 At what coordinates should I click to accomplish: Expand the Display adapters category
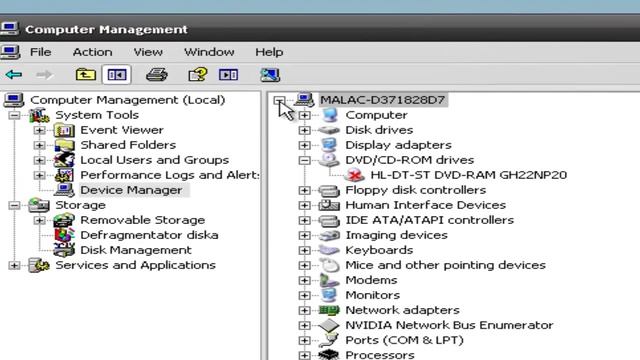pyautogui.click(x=304, y=145)
